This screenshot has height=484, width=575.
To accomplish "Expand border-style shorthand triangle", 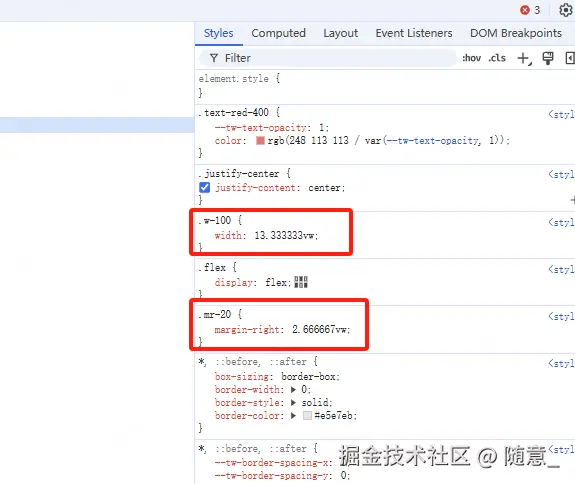I will click(x=293, y=403).
